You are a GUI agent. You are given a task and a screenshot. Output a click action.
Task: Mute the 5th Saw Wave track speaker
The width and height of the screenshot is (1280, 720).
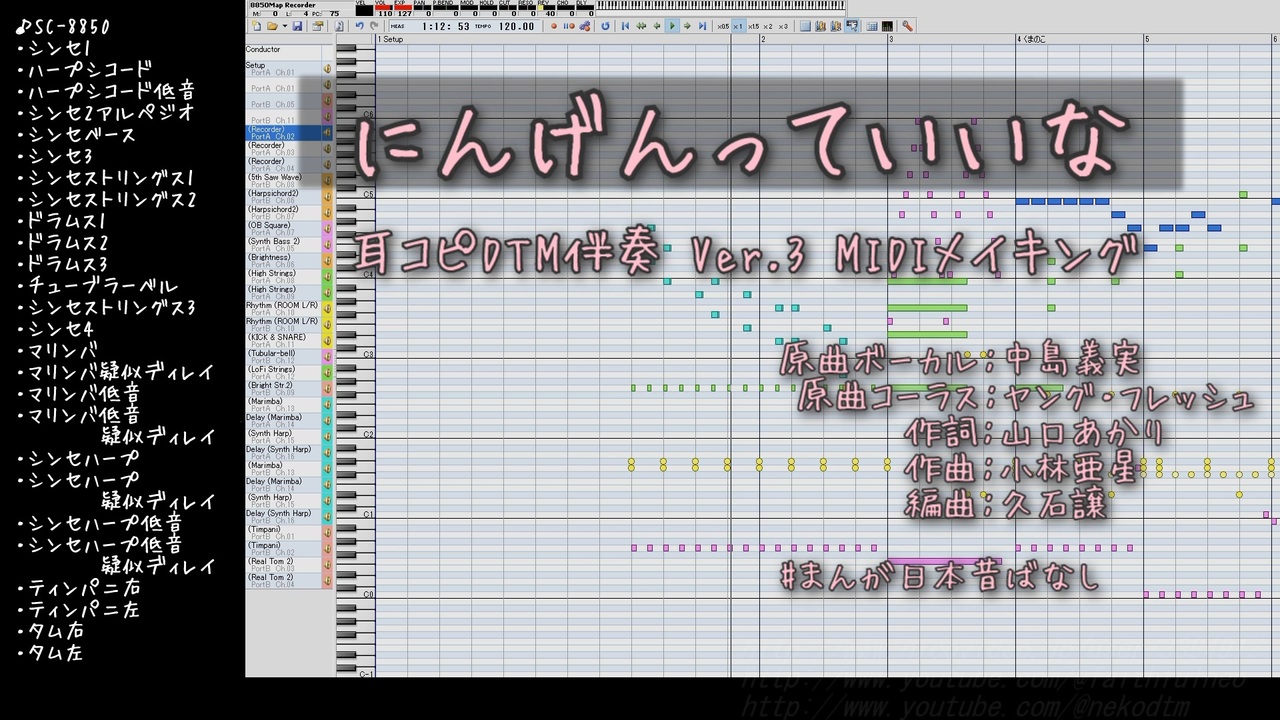click(x=327, y=180)
